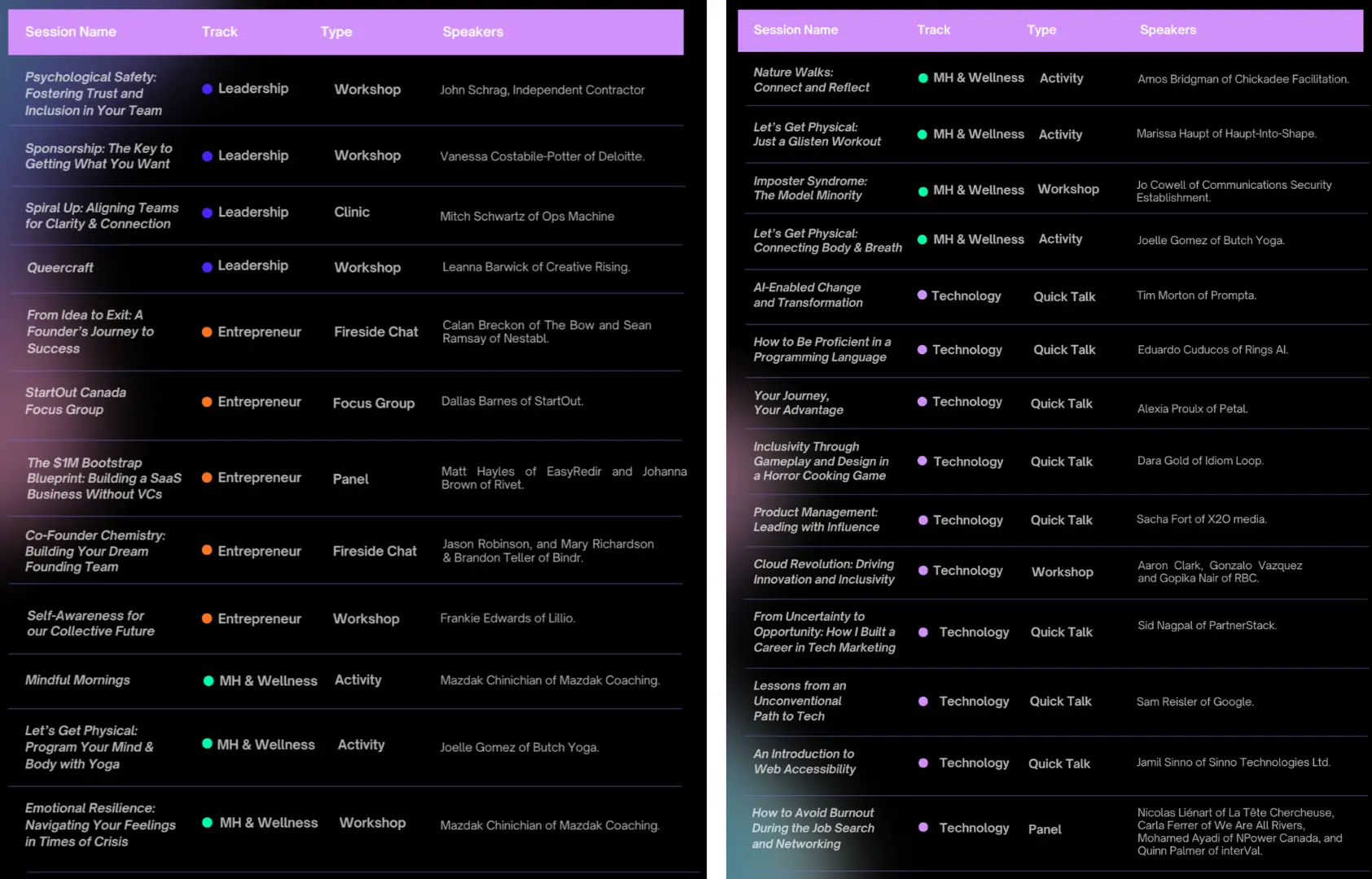Click blue dot in the Spiral Up row
Viewport: 1372px width, 879px height.
pyautogui.click(x=207, y=212)
